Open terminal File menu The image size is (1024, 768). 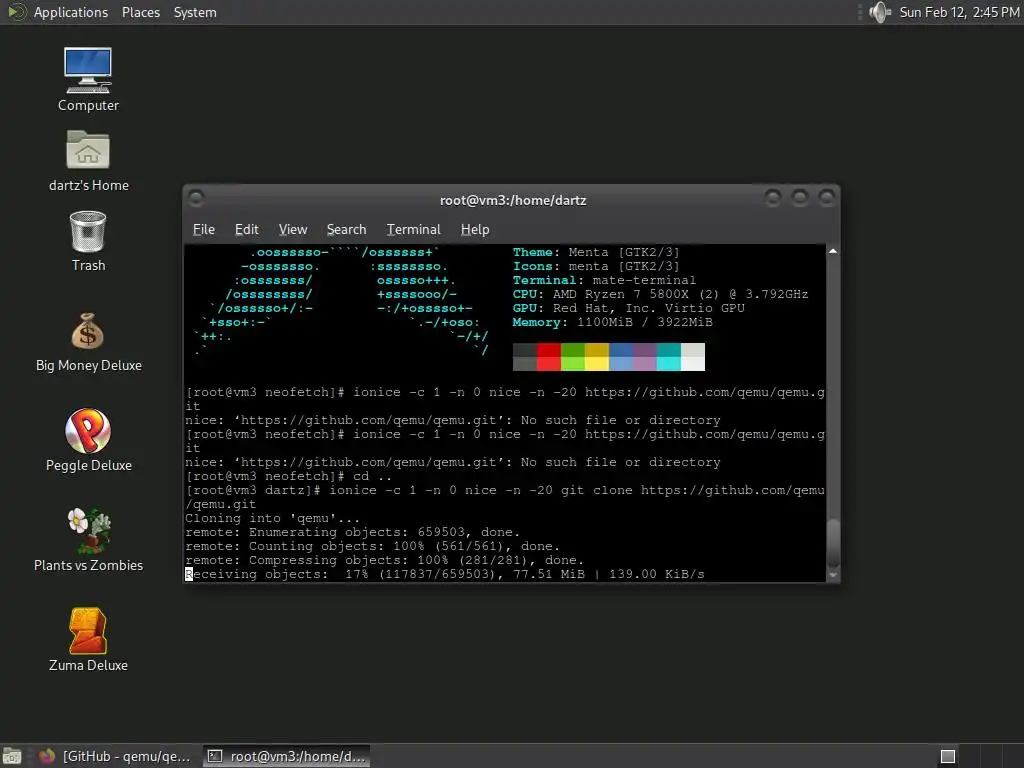click(x=204, y=229)
